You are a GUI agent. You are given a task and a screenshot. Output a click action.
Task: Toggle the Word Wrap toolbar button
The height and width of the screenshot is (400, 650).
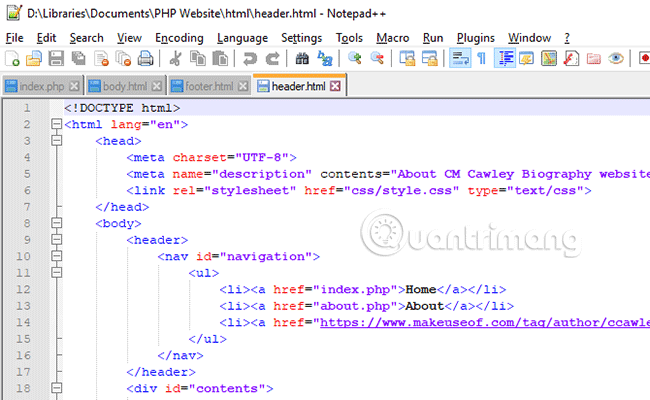tap(460, 58)
